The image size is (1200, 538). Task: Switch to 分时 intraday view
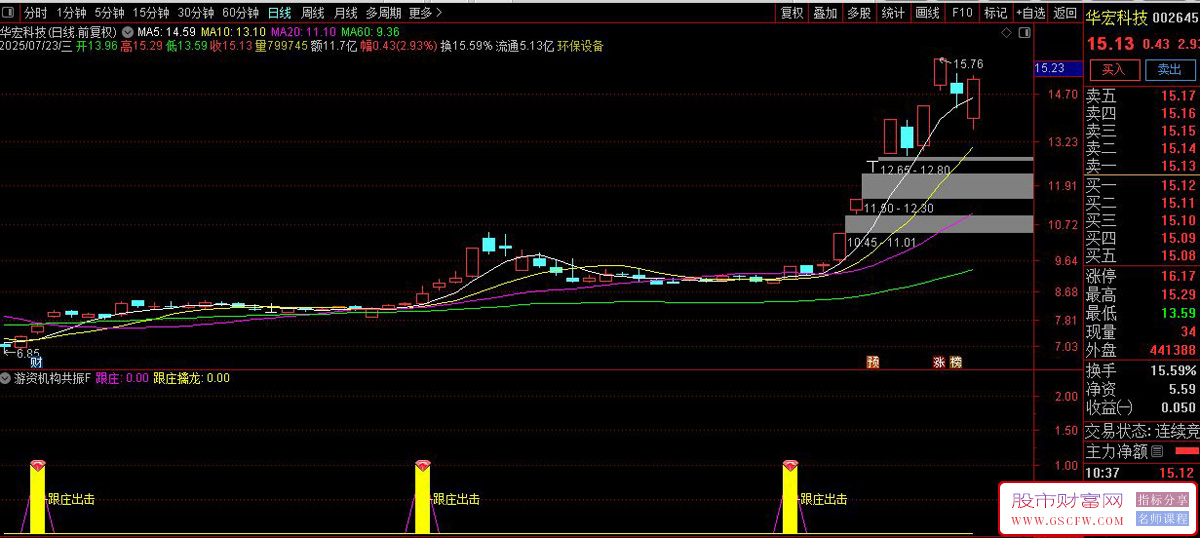[x=35, y=13]
